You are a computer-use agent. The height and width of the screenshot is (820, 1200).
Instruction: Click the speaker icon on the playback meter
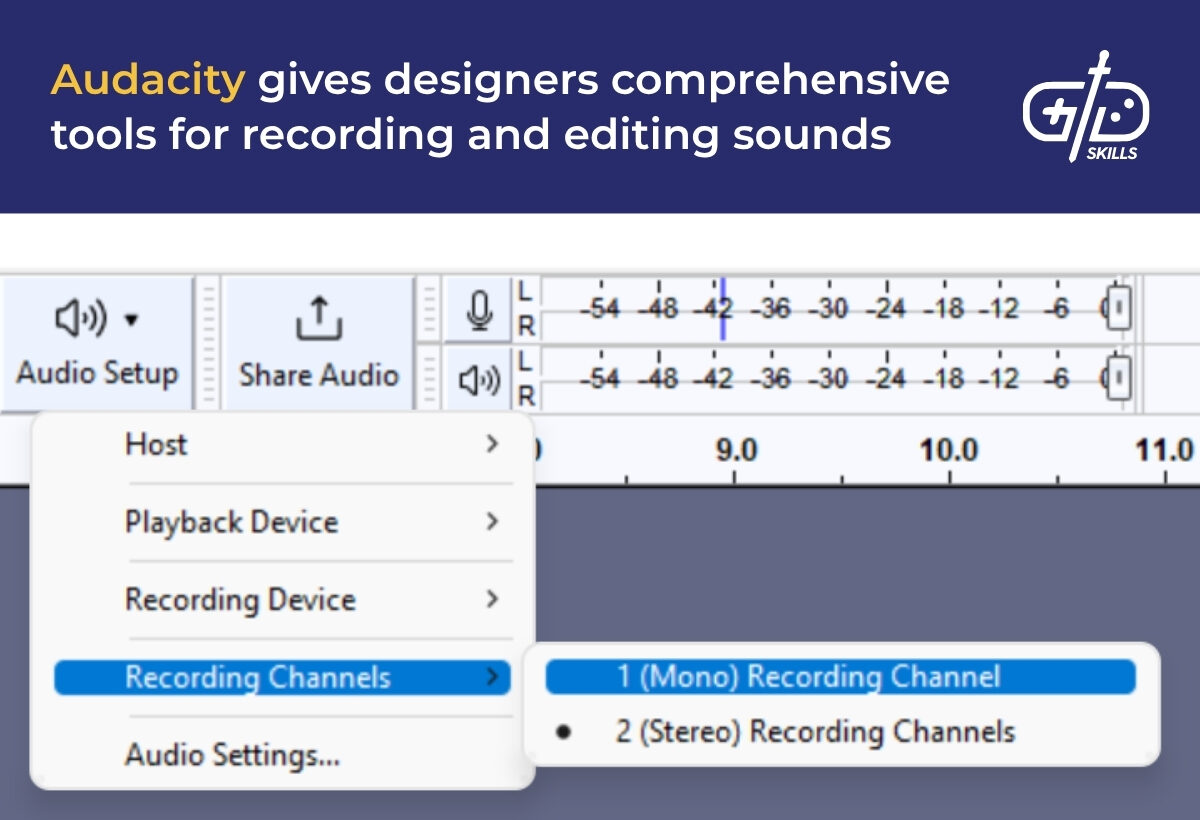pos(479,379)
